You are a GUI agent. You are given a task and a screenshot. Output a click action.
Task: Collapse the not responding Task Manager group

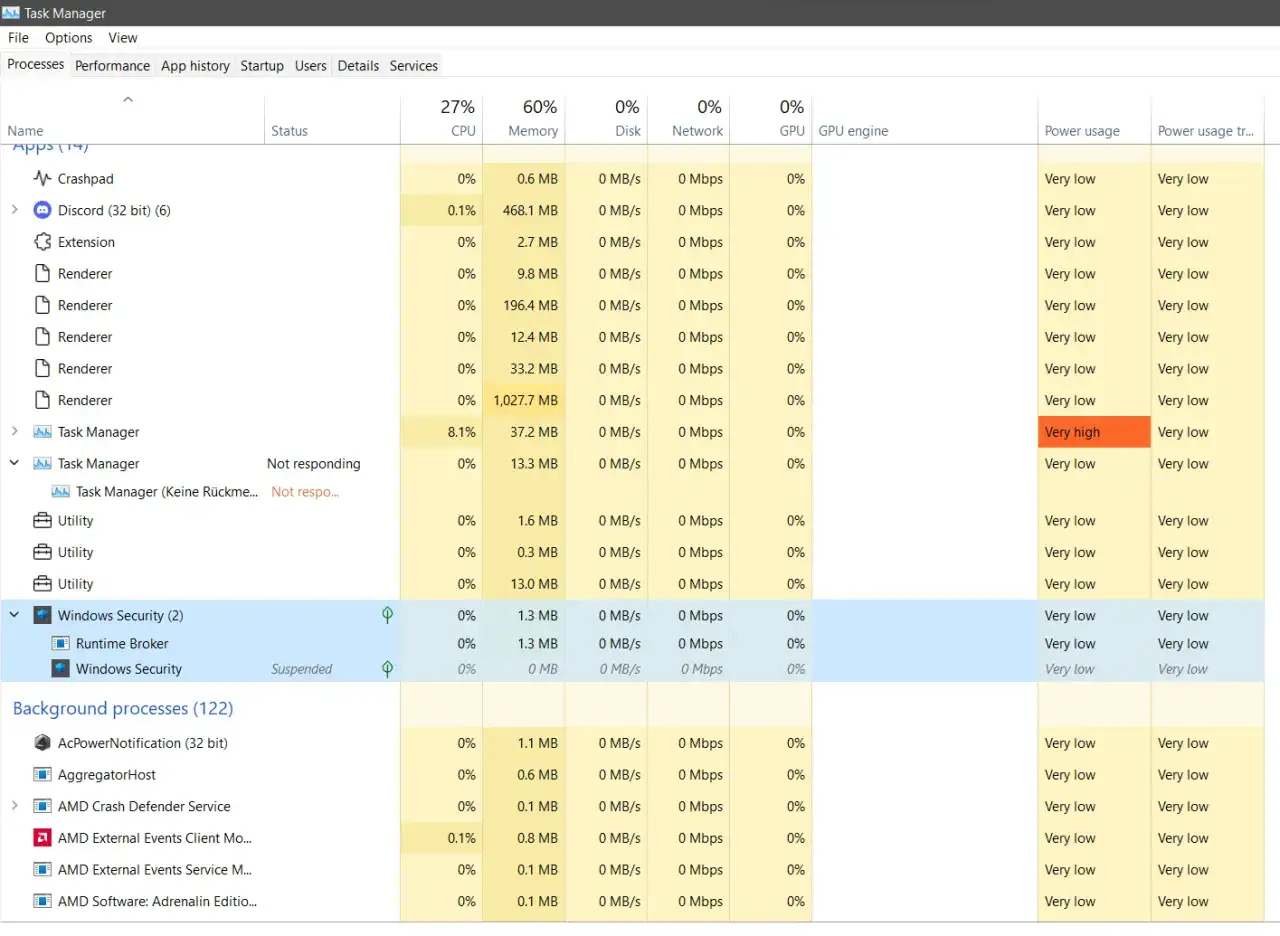[14, 464]
